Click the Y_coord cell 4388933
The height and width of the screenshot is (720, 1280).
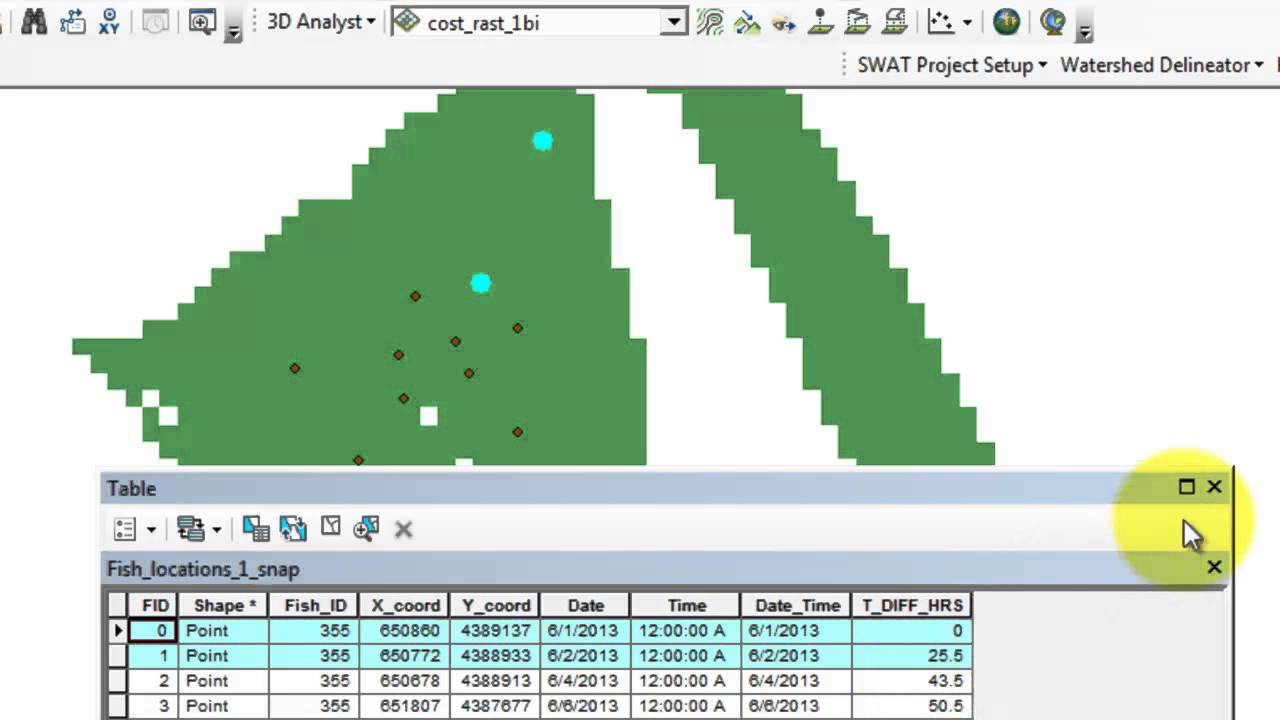tap(495, 656)
